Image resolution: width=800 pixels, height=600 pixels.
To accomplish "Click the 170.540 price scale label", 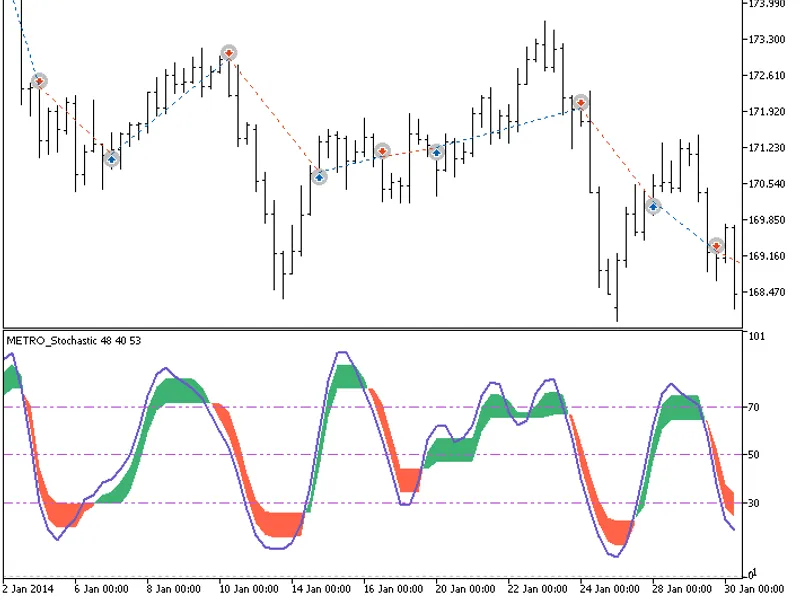I will pyautogui.click(x=766, y=184).
